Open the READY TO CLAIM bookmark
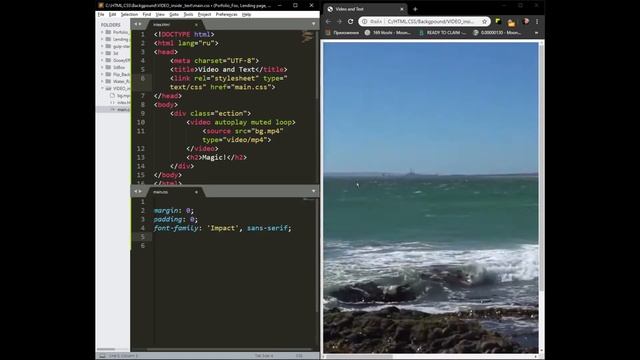This screenshot has width=640, height=360. pos(442,33)
